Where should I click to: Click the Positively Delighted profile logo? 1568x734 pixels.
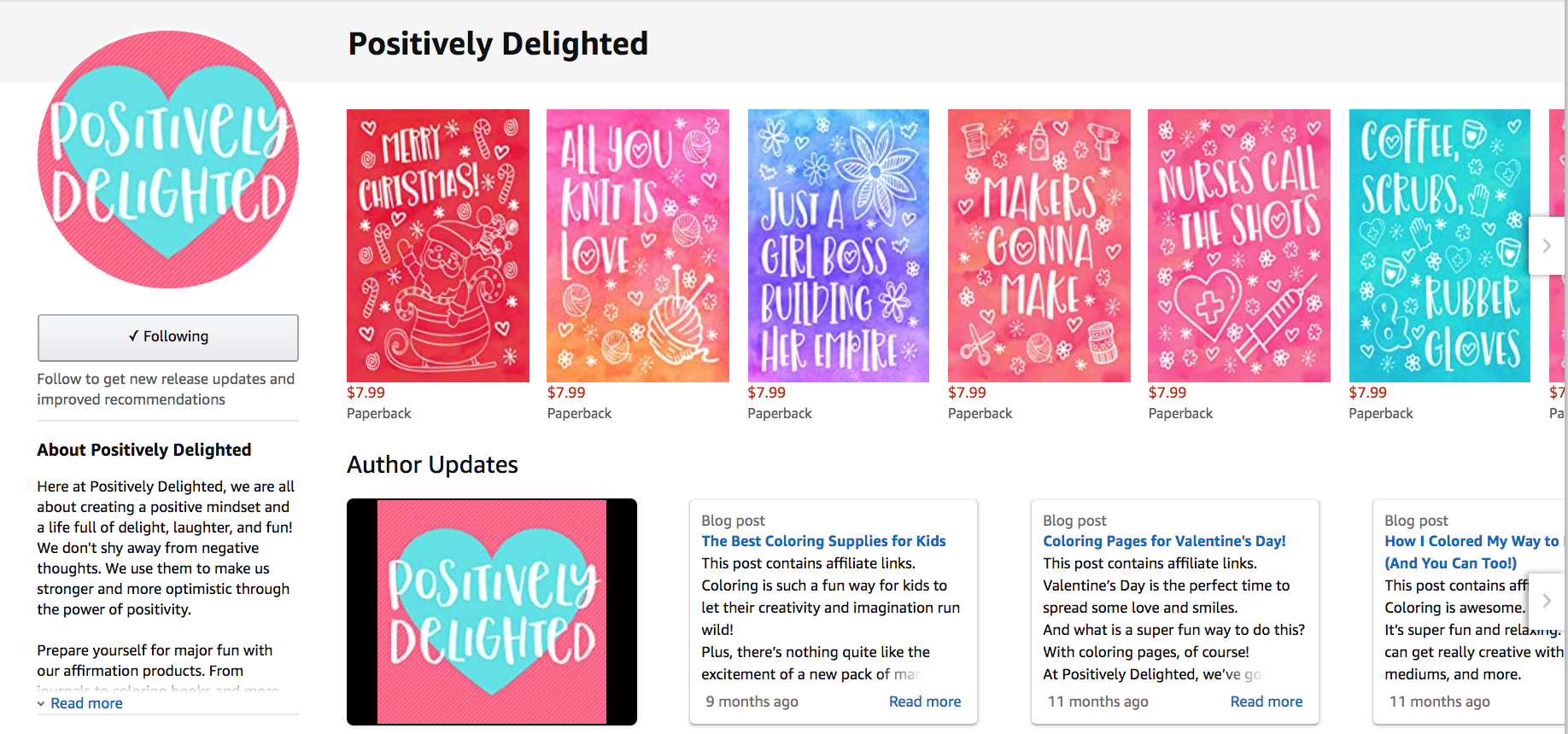coord(168,160)
